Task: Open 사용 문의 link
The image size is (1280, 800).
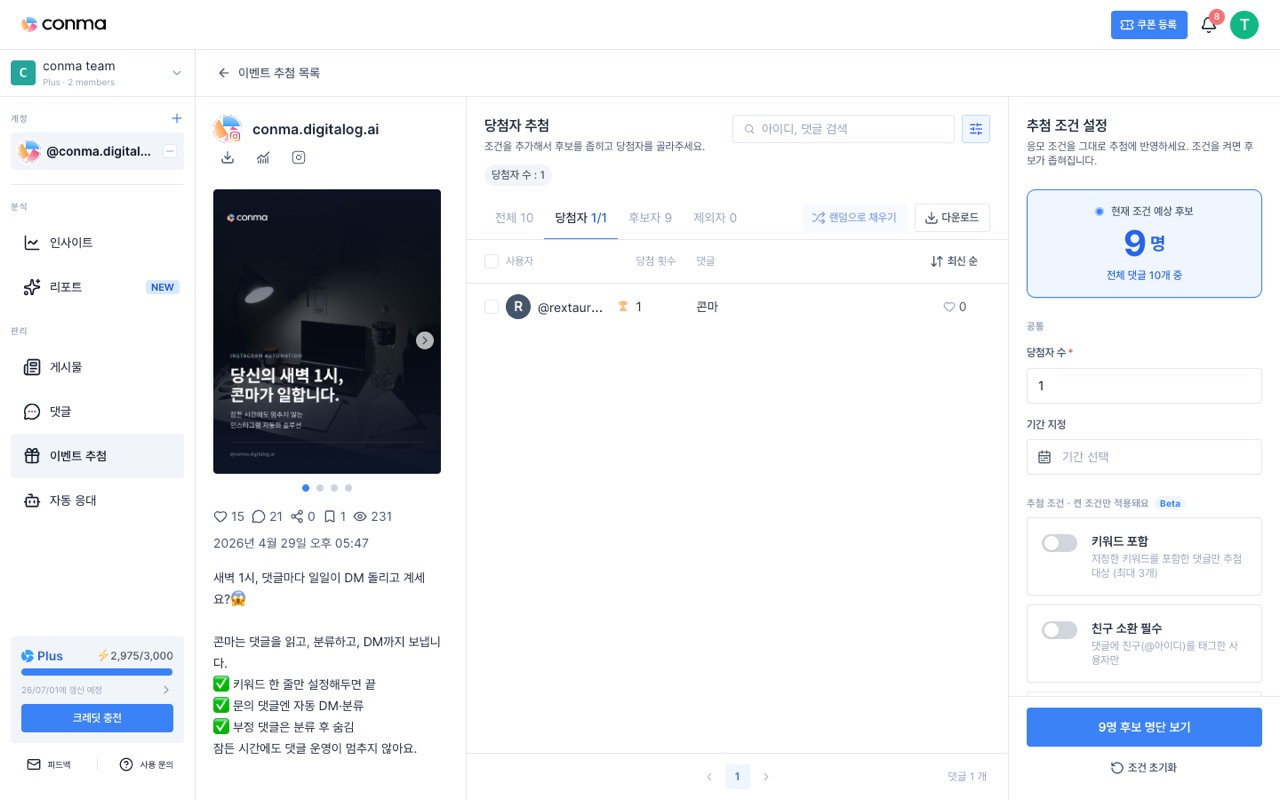Action: pos(146,764)
